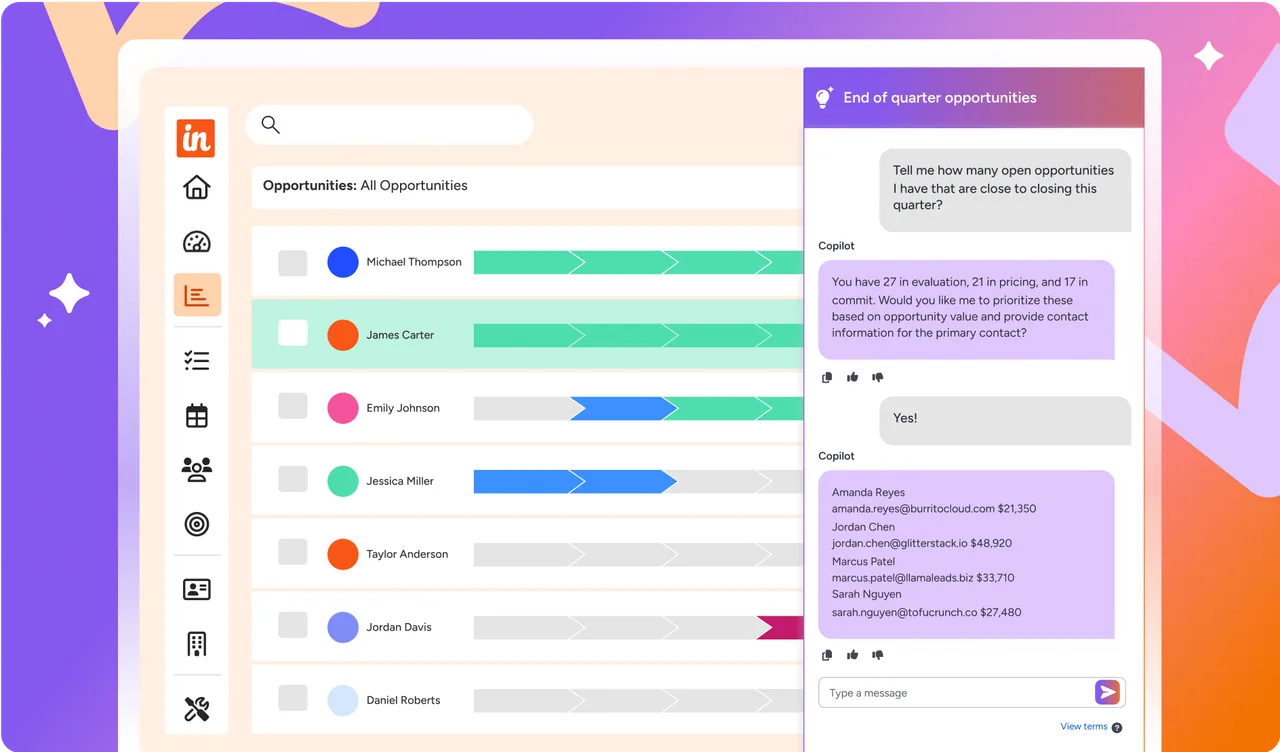Screen dimensions: 1280x752
Task: Click Jordan Davis's magenta pipeline stage
Action: [x=780, y=627]
